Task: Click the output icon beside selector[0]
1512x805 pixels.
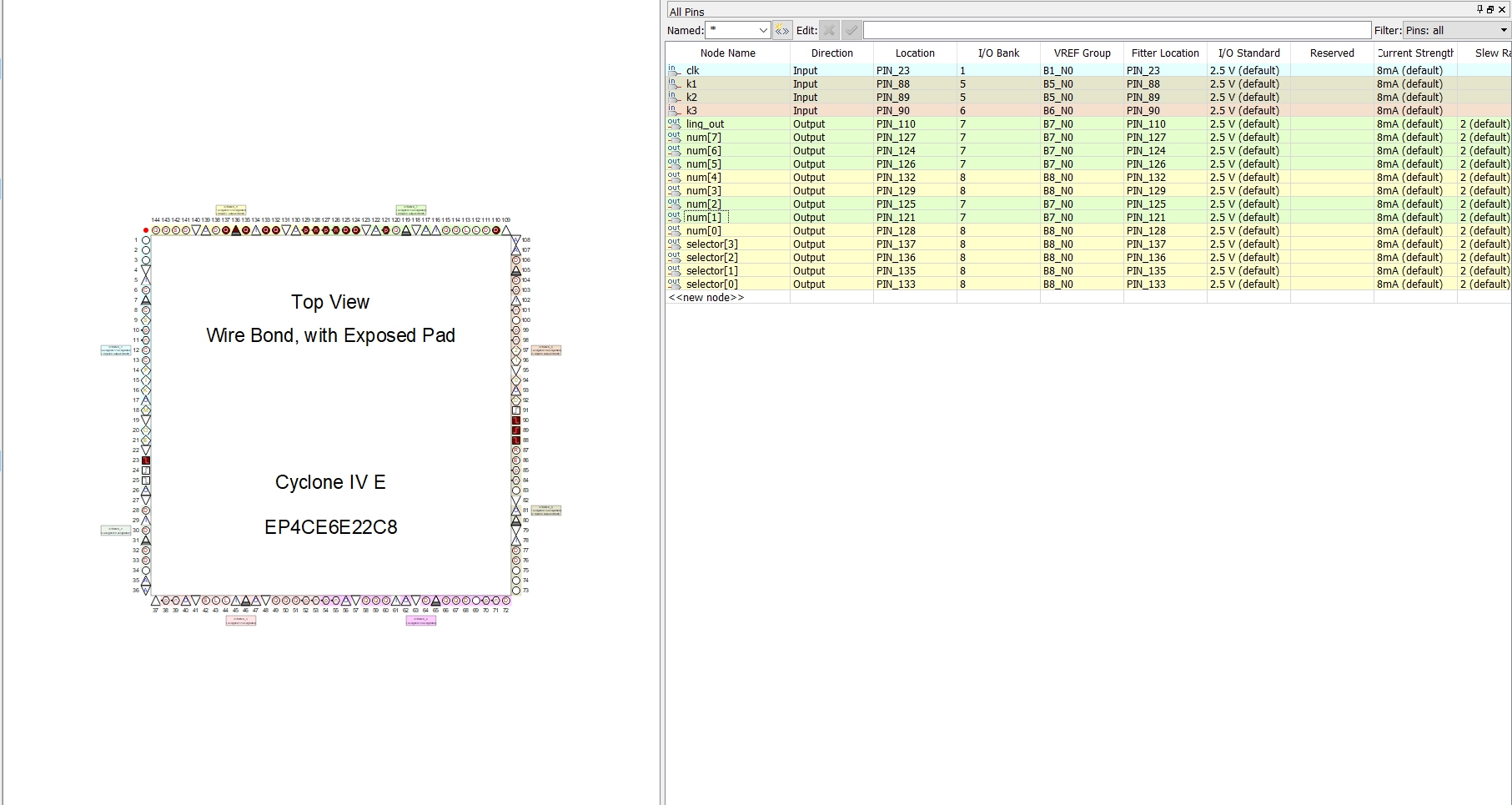Action: point(674,284)
